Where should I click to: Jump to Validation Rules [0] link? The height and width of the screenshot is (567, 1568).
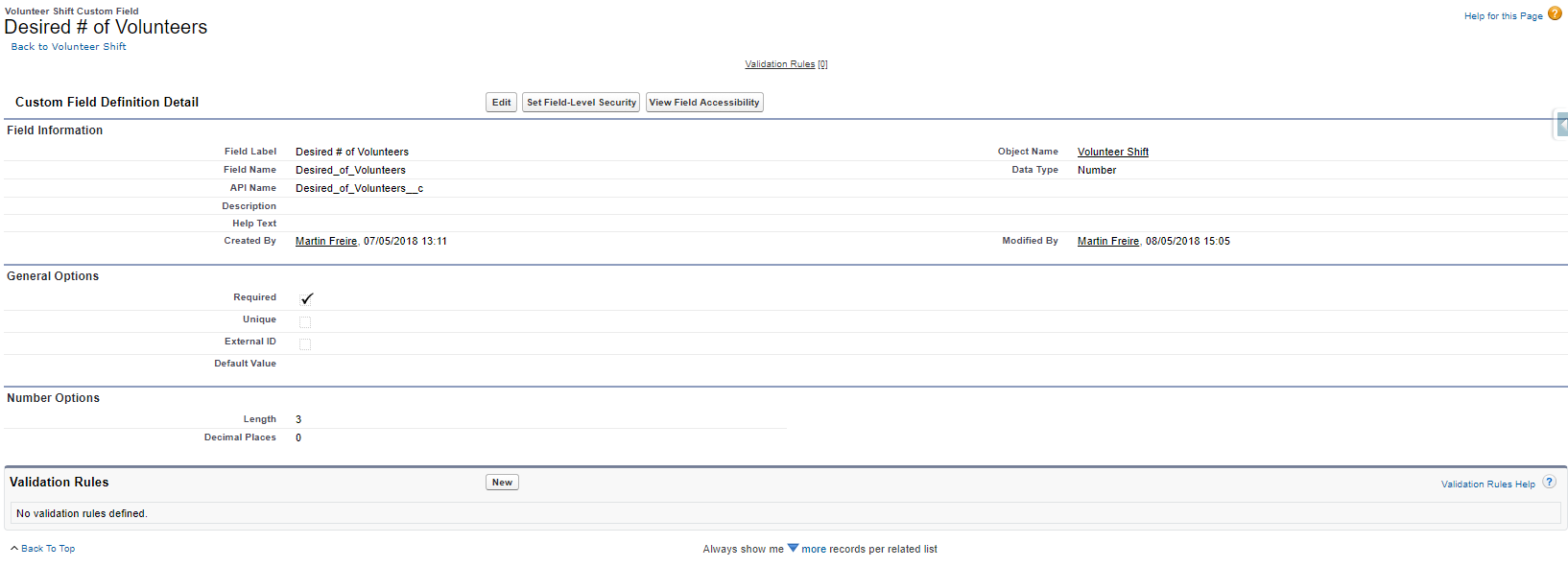[786, 64]
